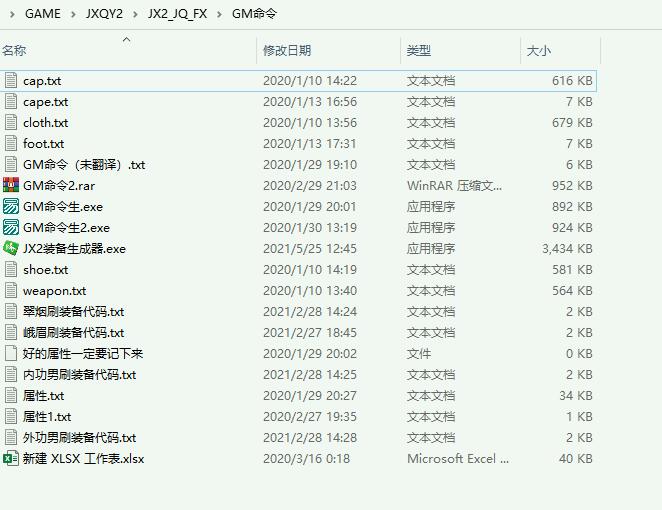Sort by the 类型 column header
The image size is (662, 510).
point(419,51)
